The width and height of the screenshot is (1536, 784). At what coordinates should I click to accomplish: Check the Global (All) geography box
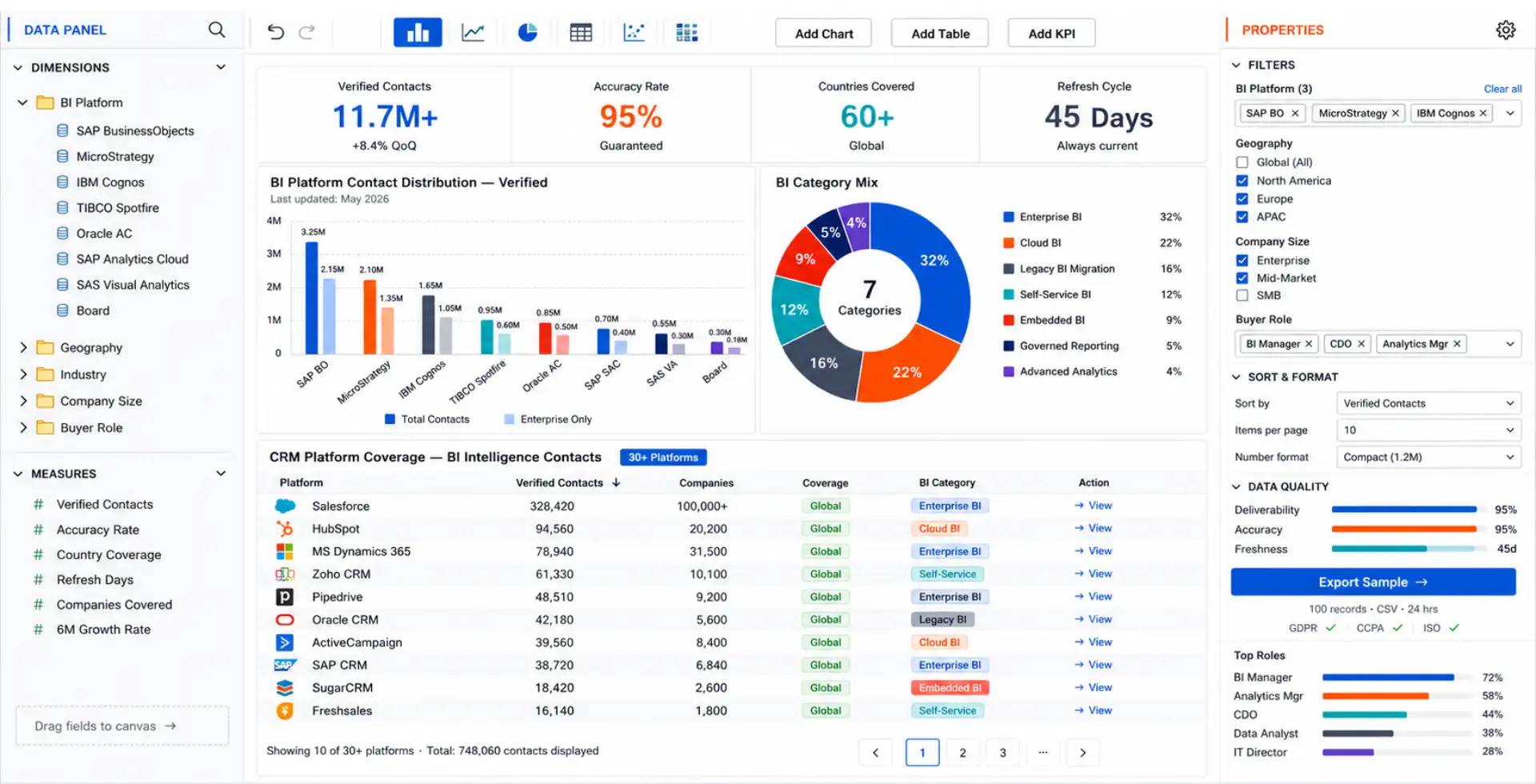click(x=1242, y=162)
